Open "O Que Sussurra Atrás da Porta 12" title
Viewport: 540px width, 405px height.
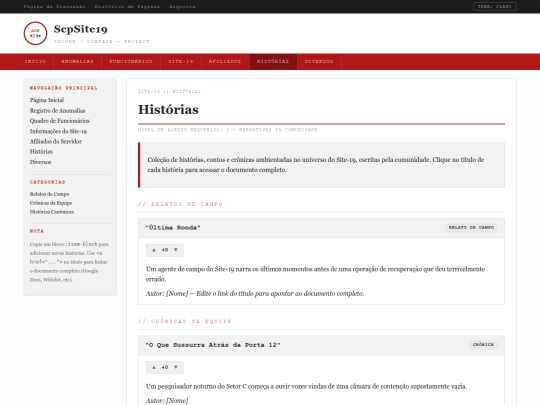213,345
